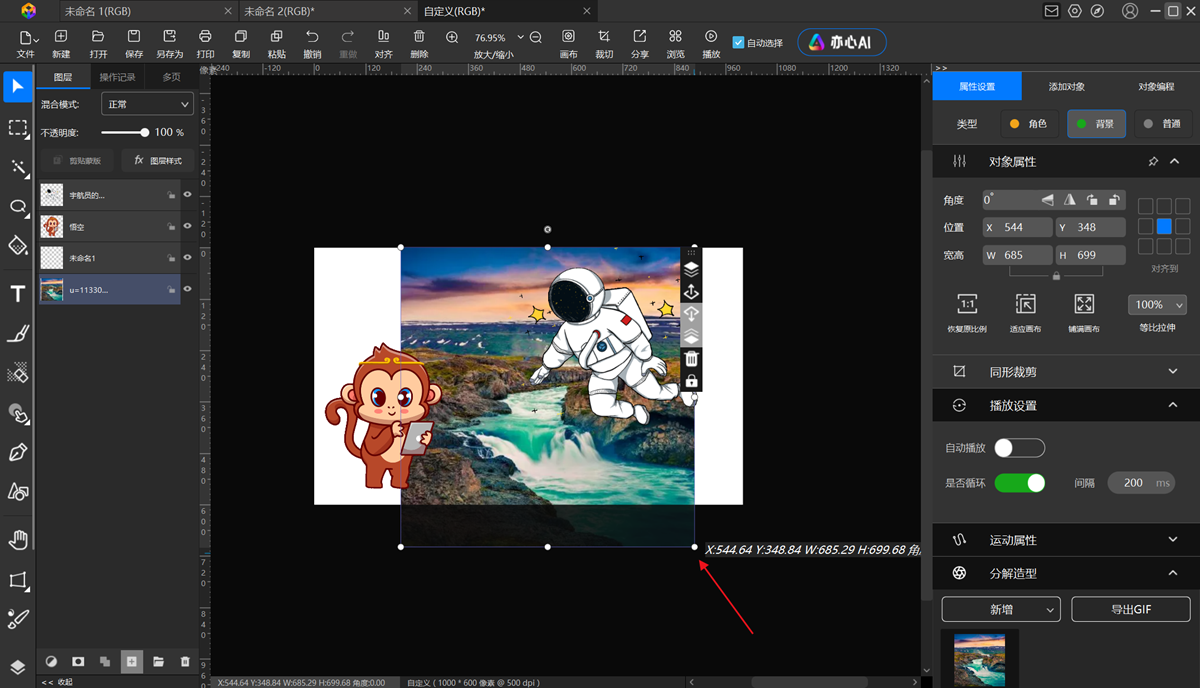Click the 不透明度 opacity slider handle
This screenshot has width=1200, height=688.
144,132
